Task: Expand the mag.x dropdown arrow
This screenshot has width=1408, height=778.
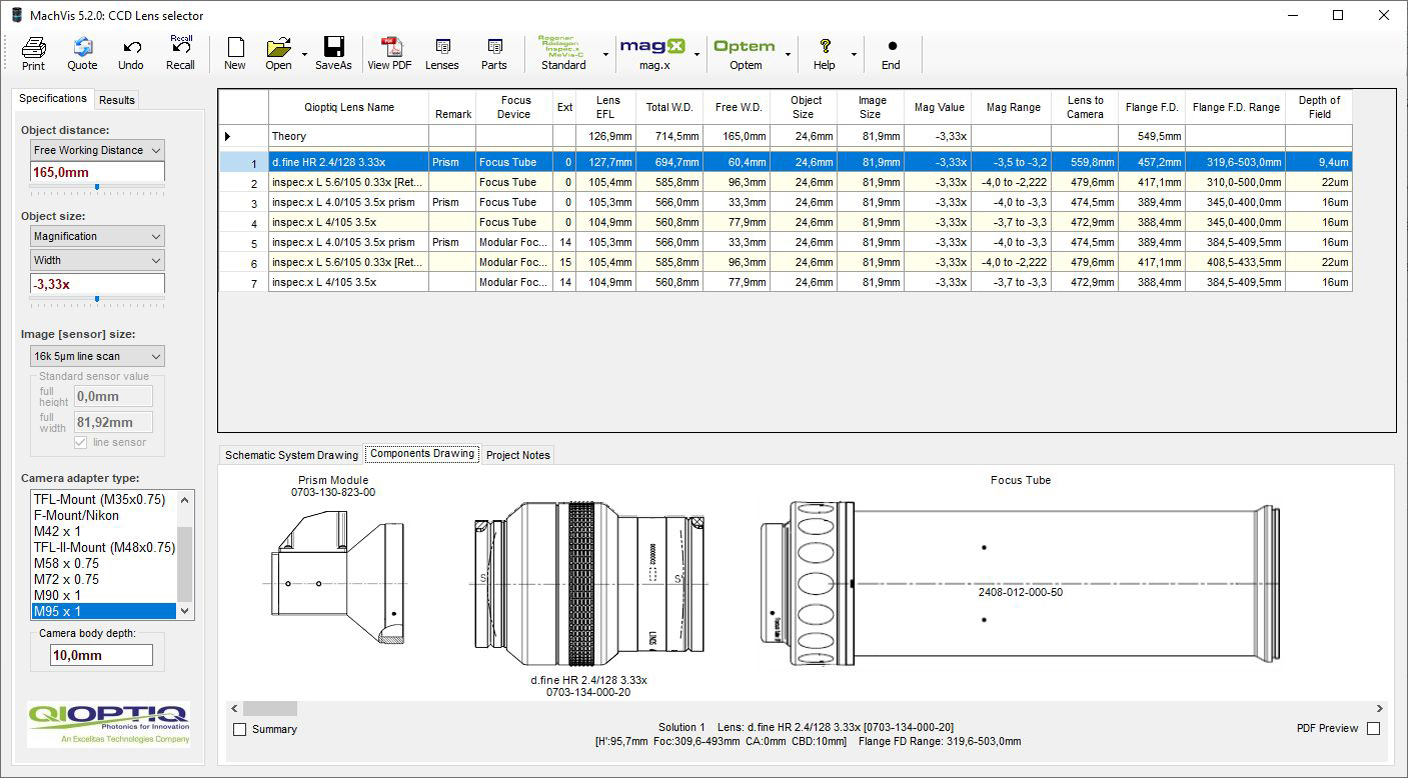Action: point(697,54)
